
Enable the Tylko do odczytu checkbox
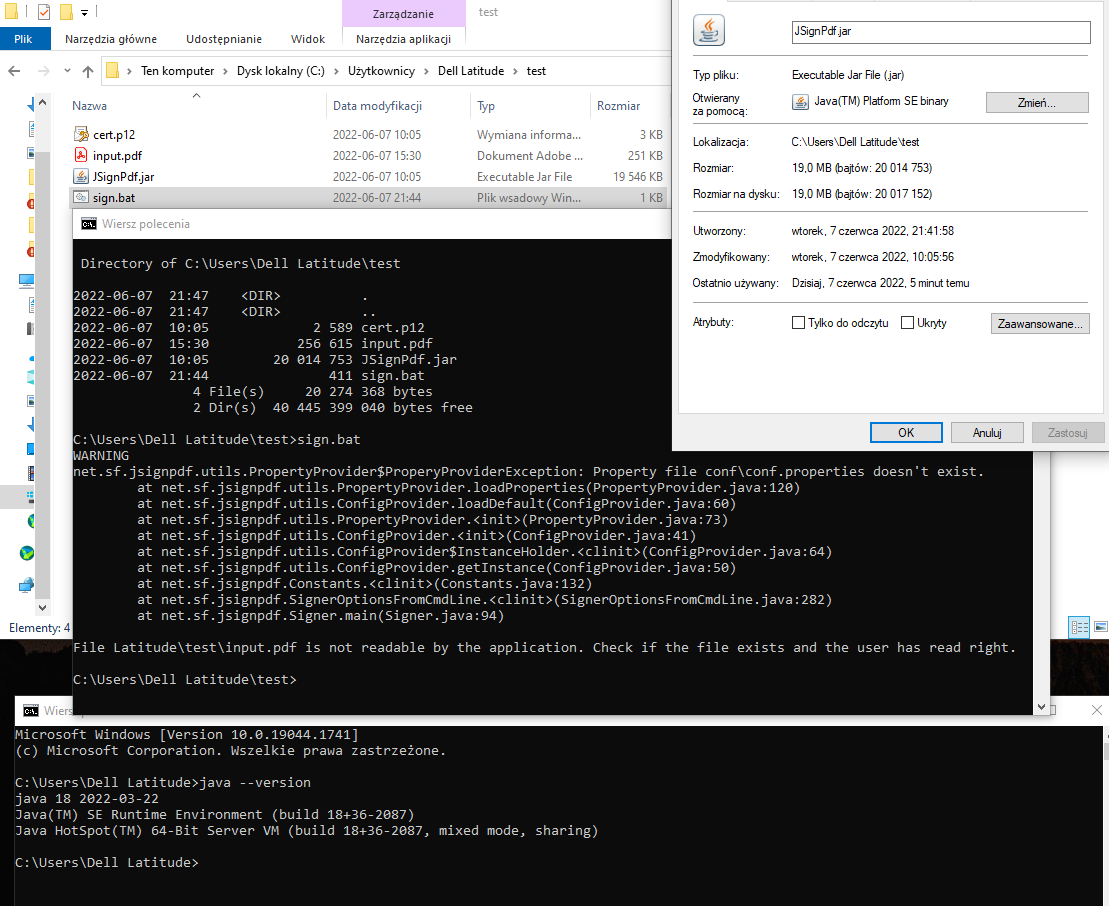click(798, 322)
